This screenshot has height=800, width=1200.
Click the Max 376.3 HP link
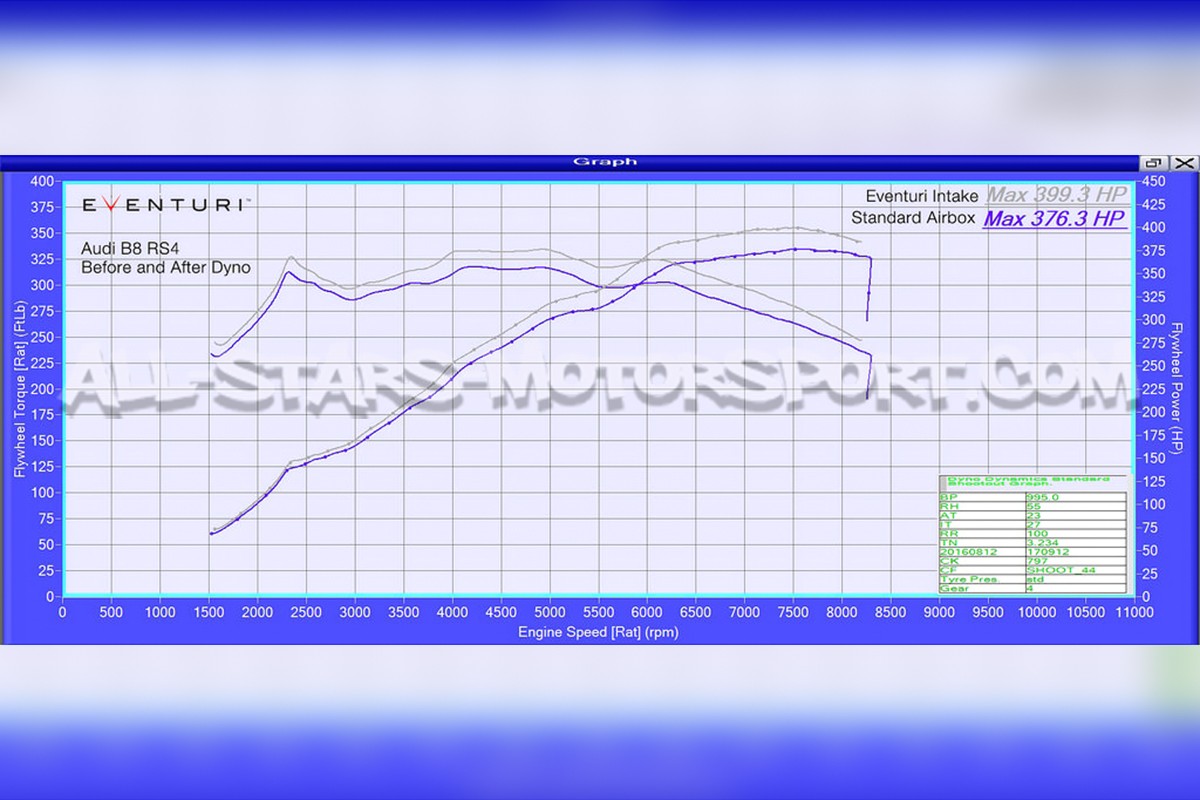point(1054,218)
